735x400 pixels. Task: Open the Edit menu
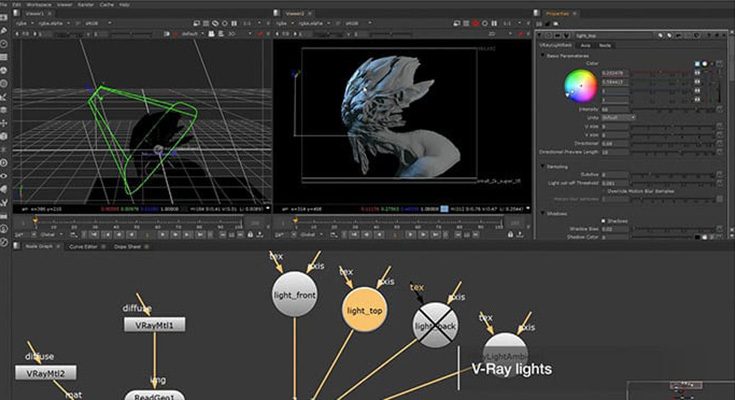click(17, 4)
